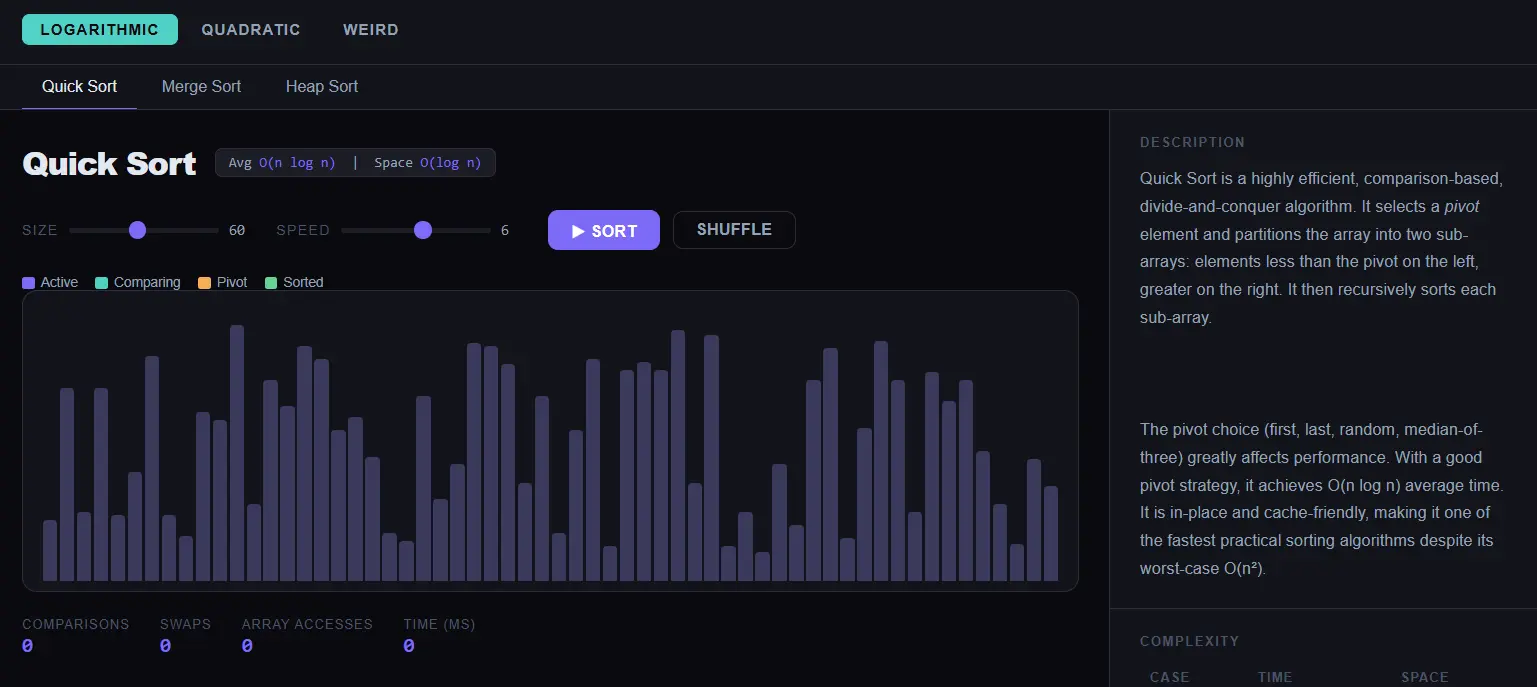Click the Description section heading

1193,142
